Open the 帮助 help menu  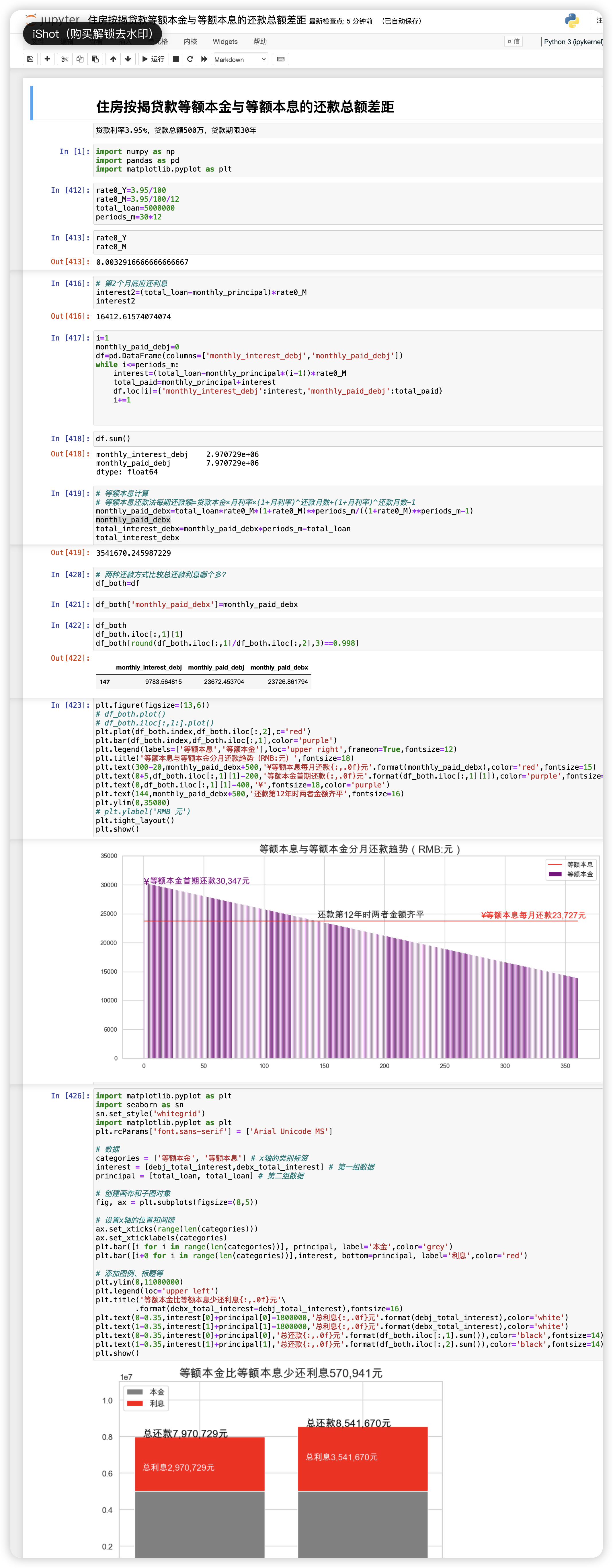[260, 41]
